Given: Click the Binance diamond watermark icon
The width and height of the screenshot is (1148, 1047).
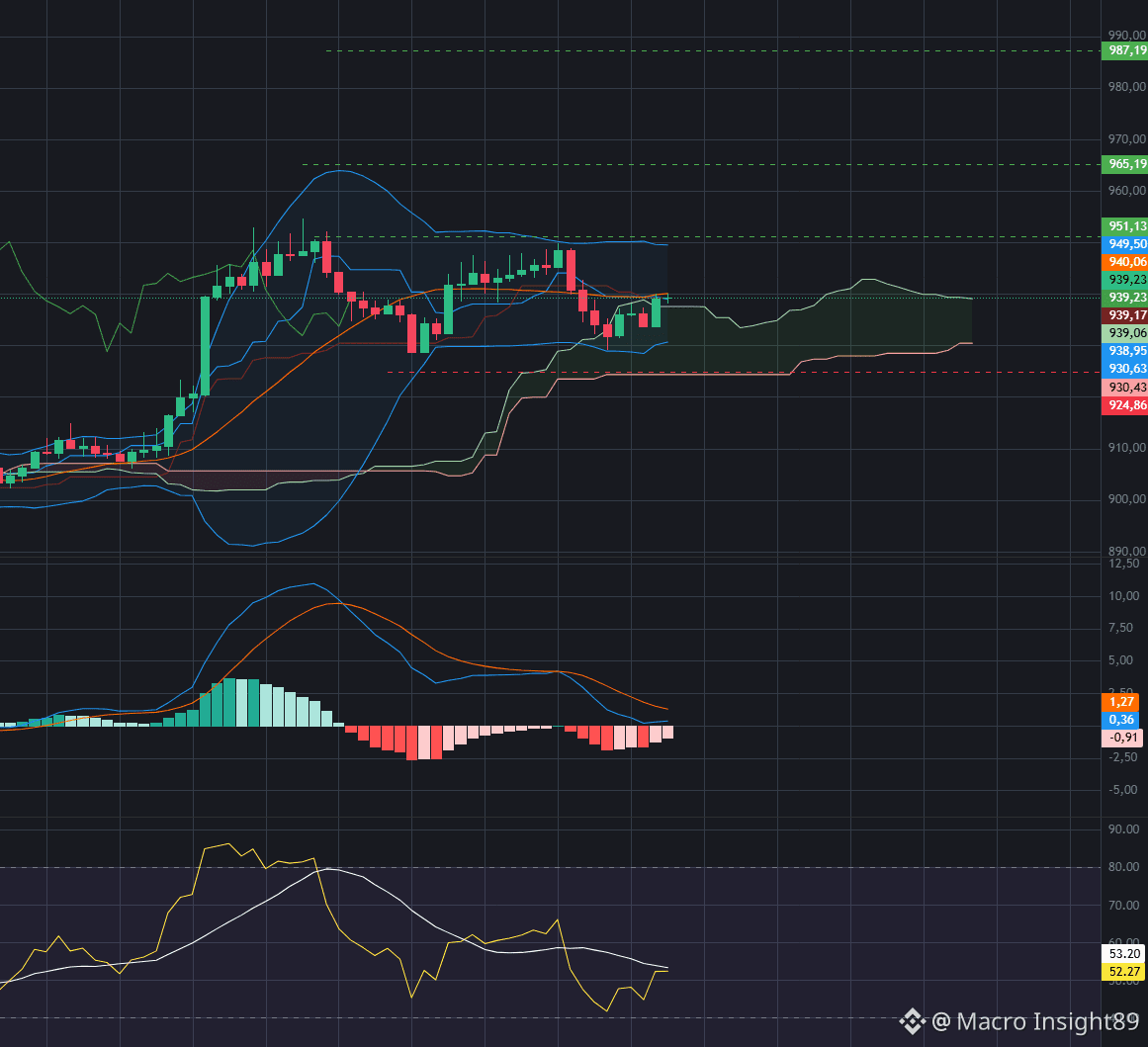Looking at the screenshot, I should (x=915, y=1022).
